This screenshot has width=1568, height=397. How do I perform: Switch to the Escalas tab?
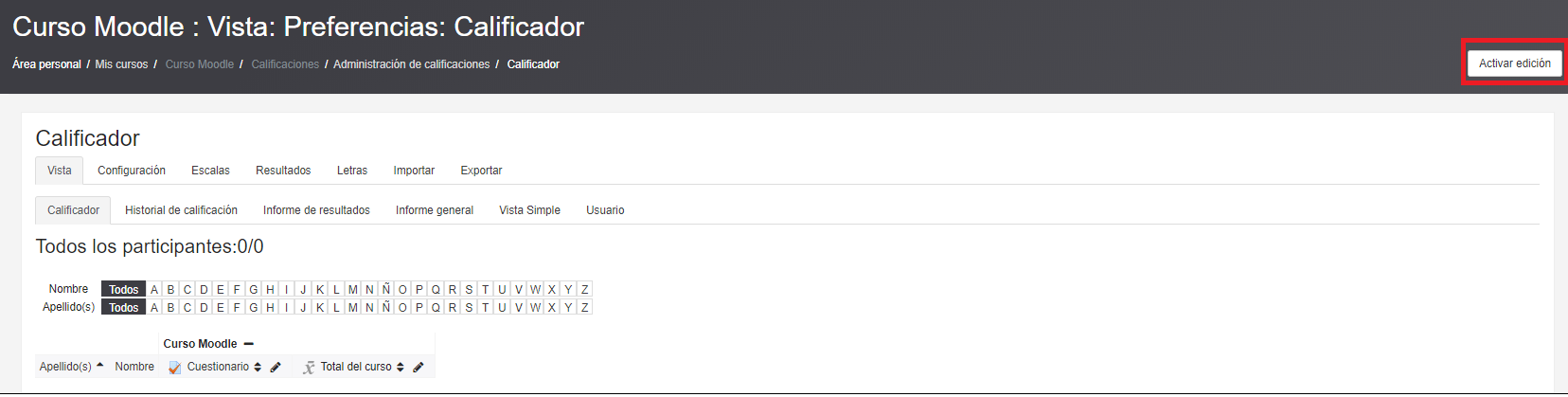pyautogui.click(x=210, y=171)
